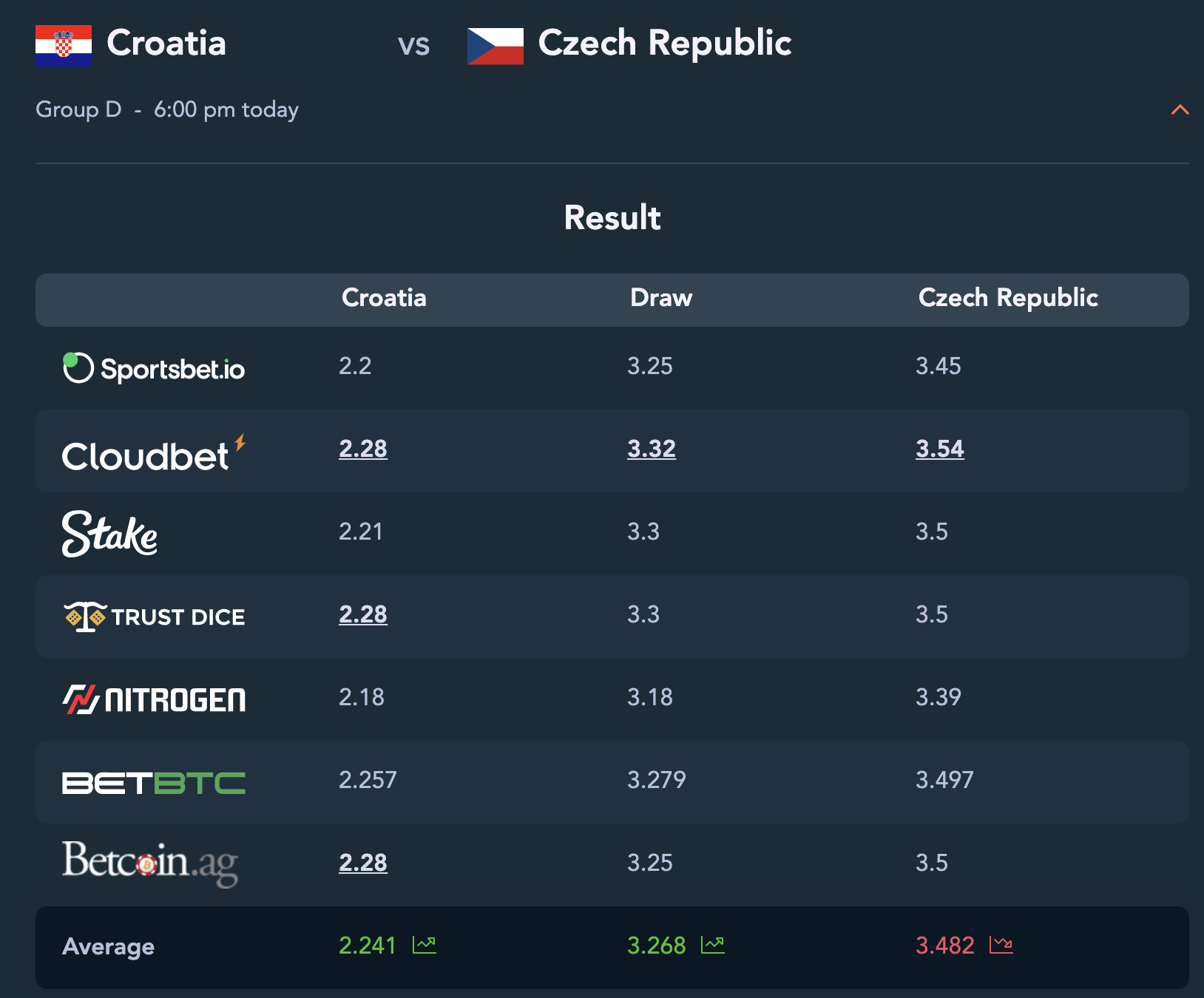
Task: Select Cloudbet's 3.32 Draw odds
Action: click(x=652, y=449)
